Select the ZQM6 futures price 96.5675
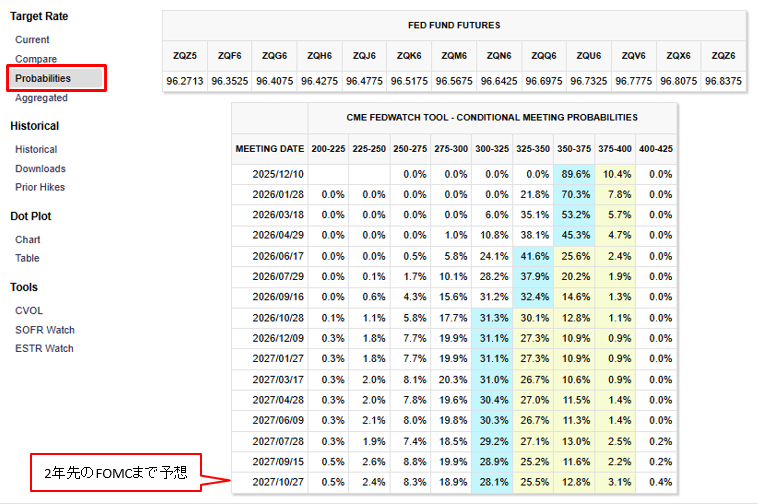The height and width of the screenshot is (504, 758). (454, 81)
